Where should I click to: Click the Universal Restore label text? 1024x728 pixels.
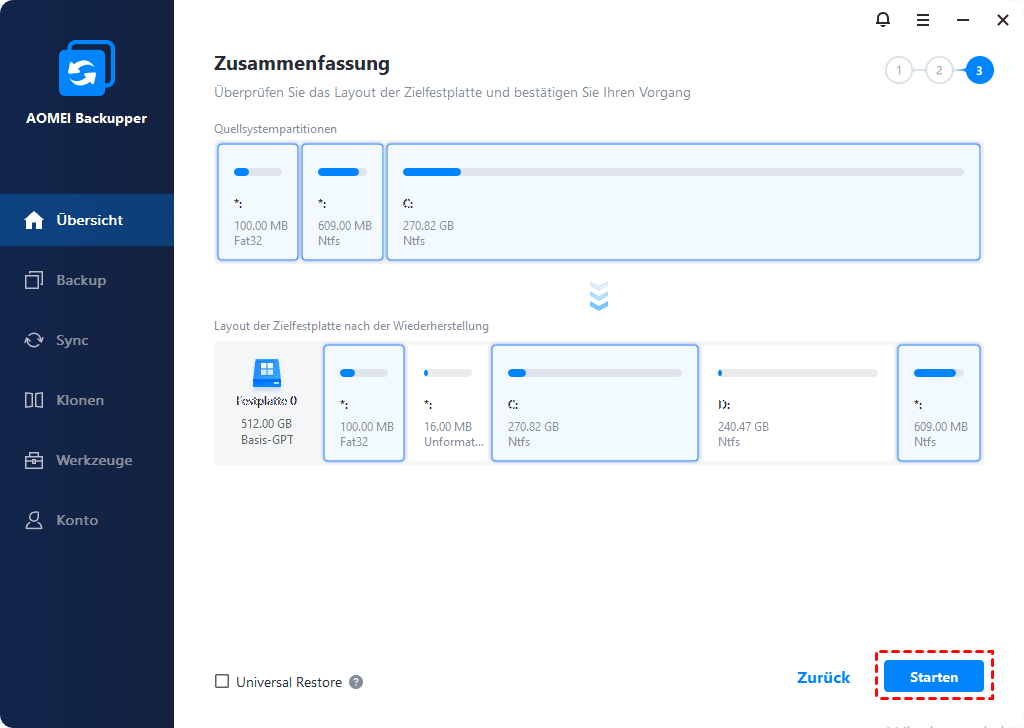[x=289, y=682]
